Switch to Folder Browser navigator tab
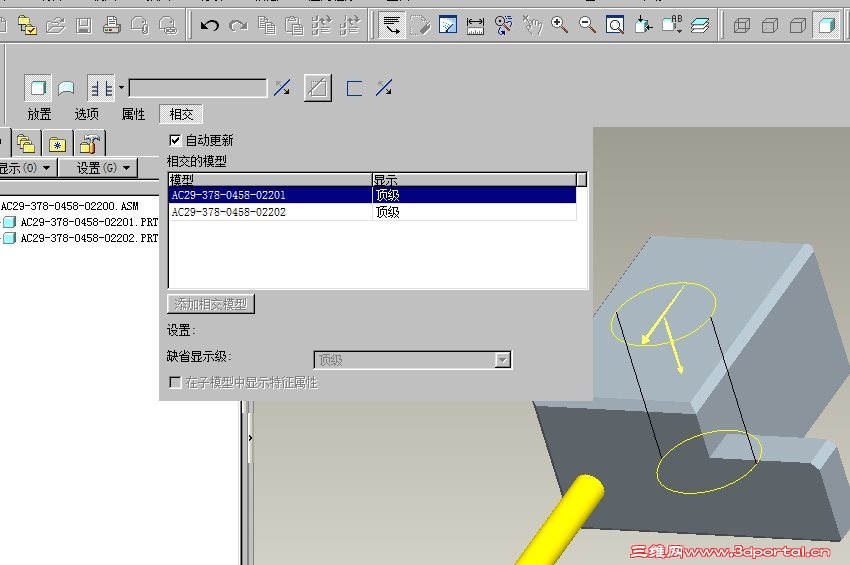 point(26,144)
